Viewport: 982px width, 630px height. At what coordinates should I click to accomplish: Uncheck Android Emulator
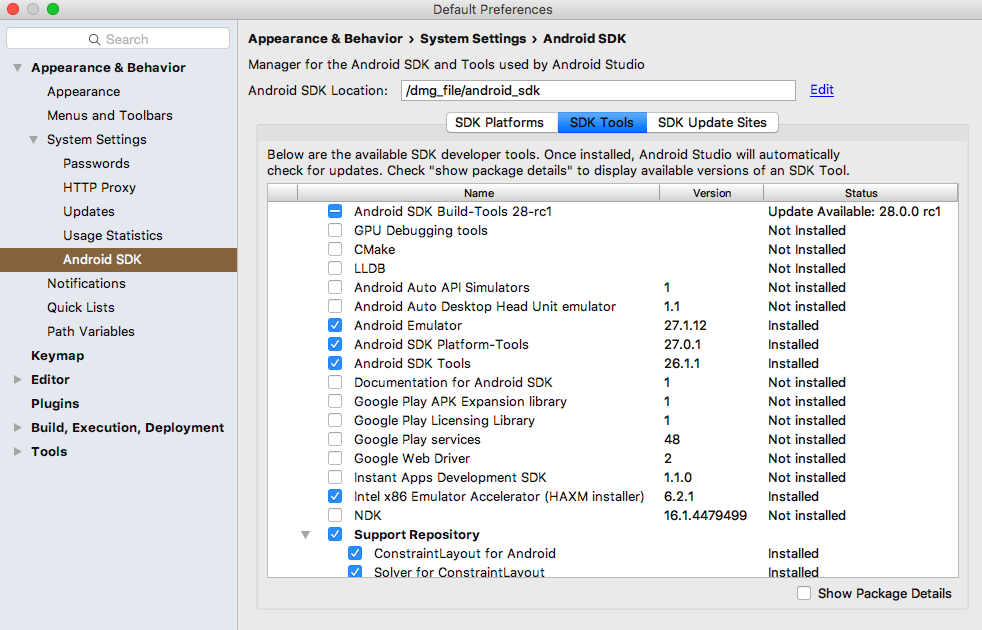pyautogui.click(x=335, y=326)
